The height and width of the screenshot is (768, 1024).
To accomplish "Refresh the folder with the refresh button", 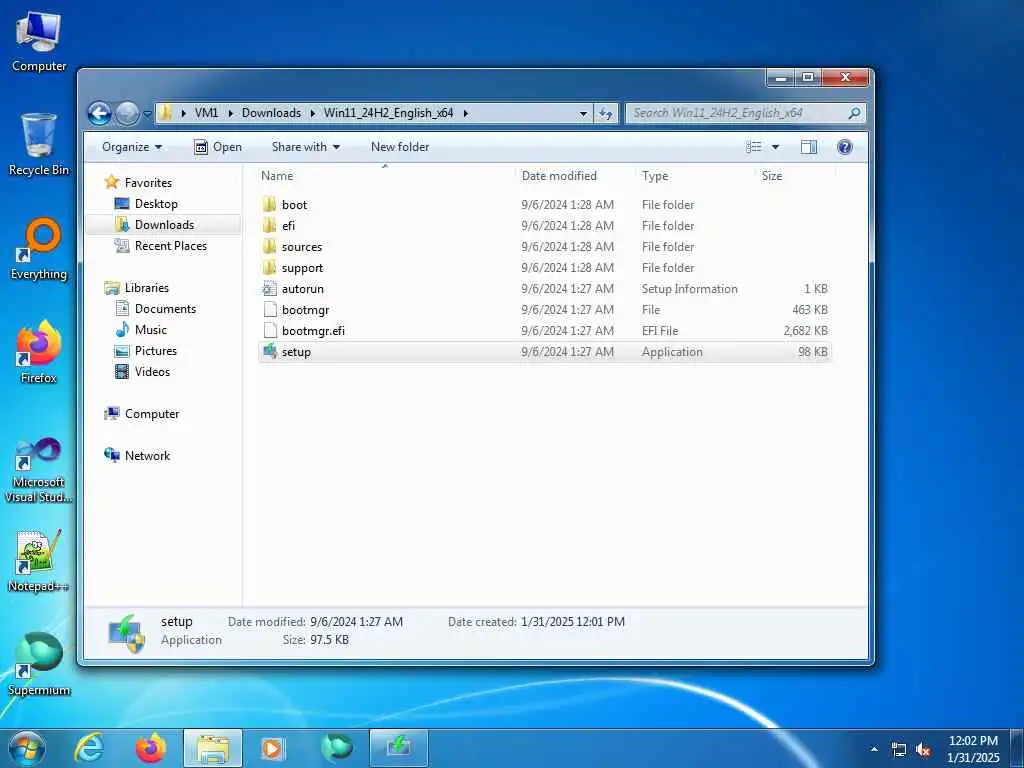I will click(x=606, y=114).
